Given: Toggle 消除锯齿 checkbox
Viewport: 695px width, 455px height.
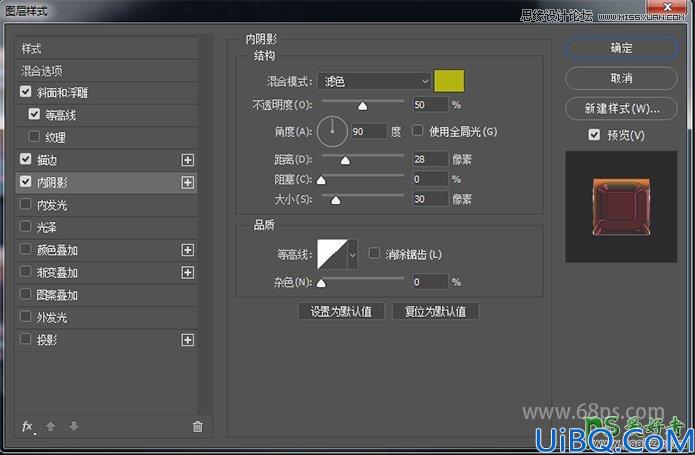Looking at the screenshot, I should [375, 254].
